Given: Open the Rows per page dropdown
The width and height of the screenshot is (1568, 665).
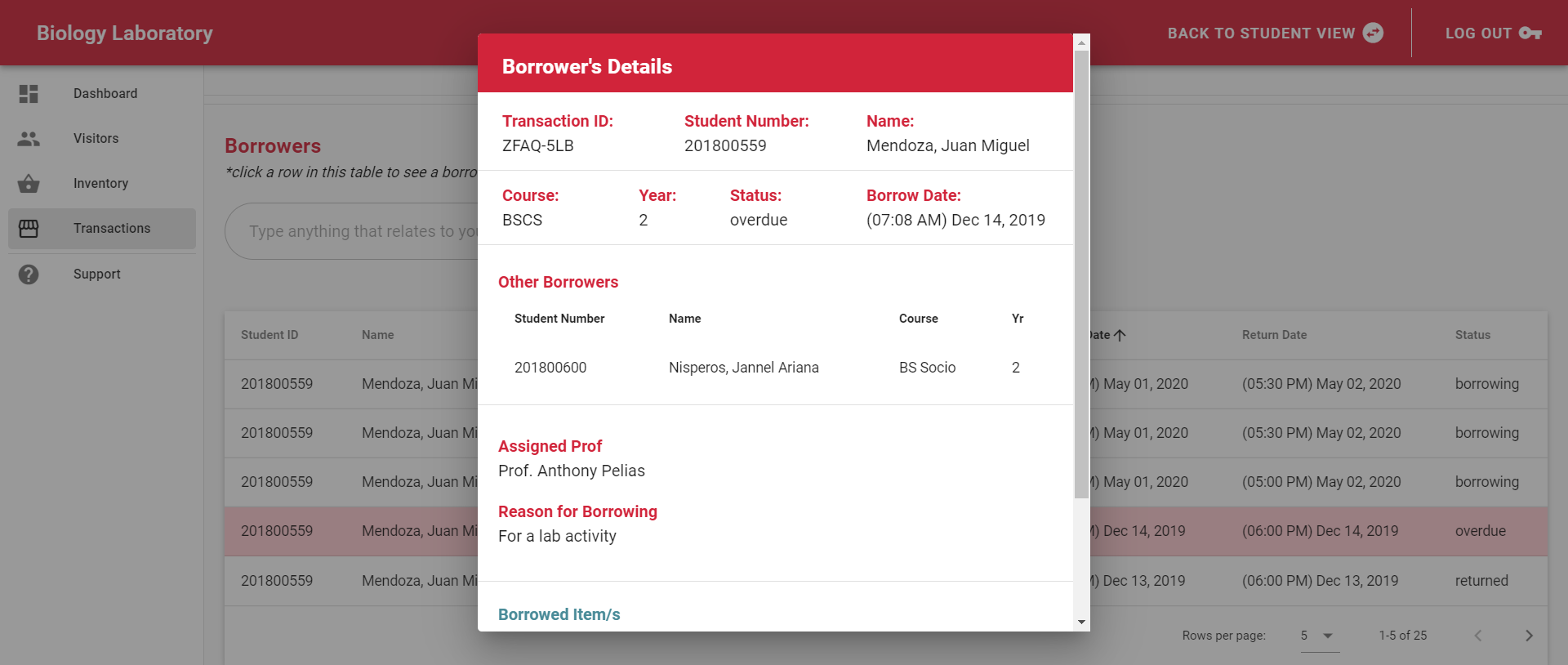Looking at the screenshot, I should (x=1318, y=636).
